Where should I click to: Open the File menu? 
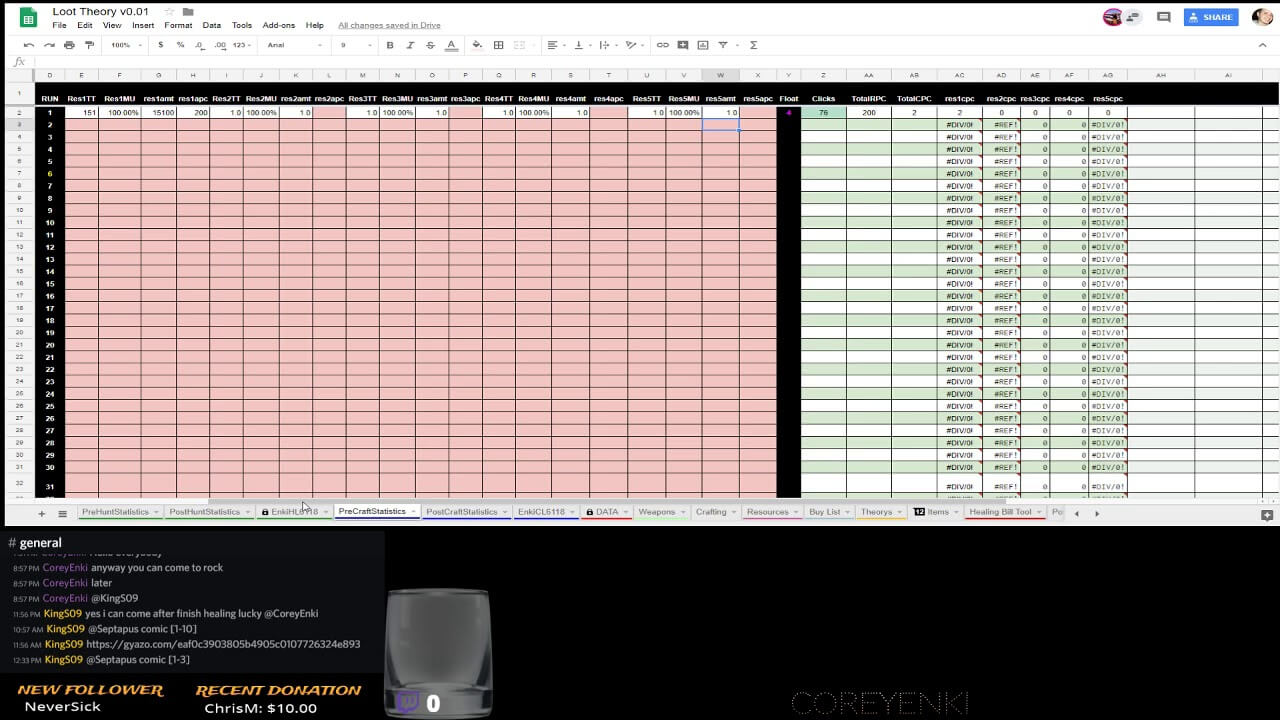pyautogui.click(x=60, y=25)
